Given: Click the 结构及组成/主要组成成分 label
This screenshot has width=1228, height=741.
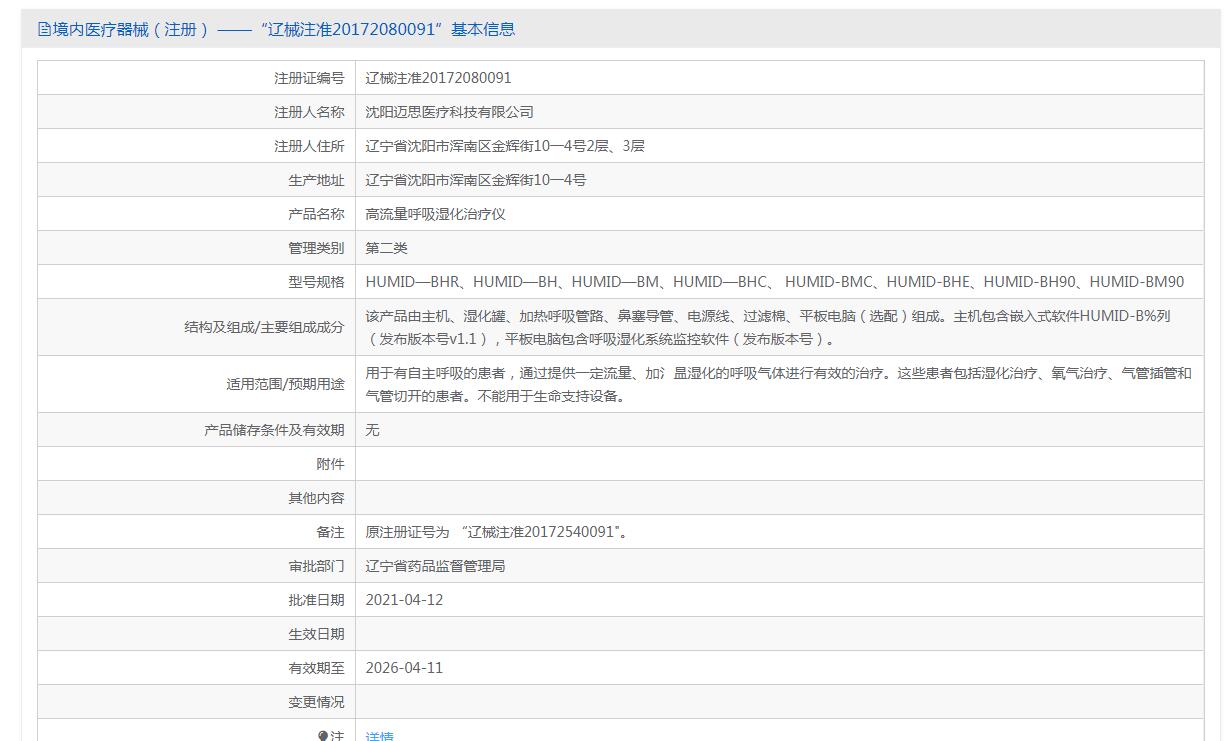Looking at the screenshot, I should point(264,327).
